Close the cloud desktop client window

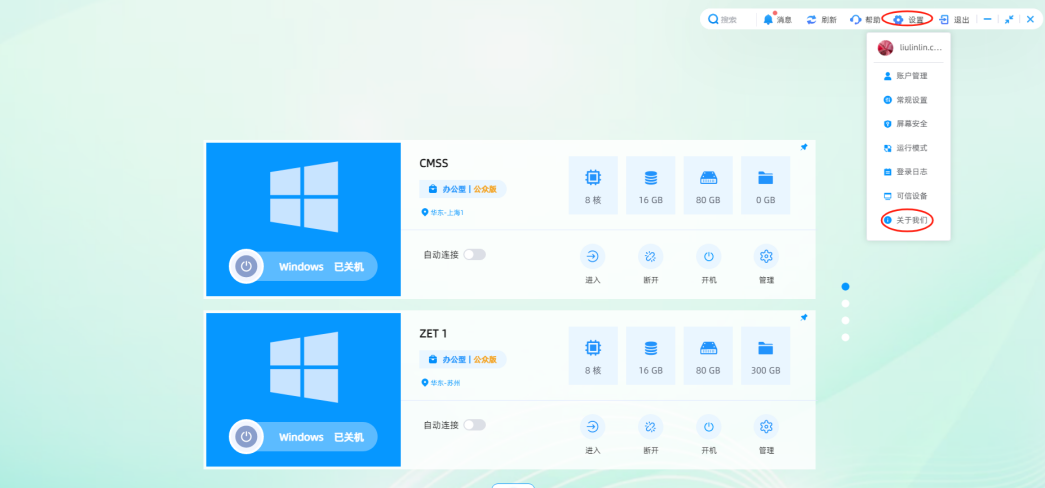(x=1030, y=19)
